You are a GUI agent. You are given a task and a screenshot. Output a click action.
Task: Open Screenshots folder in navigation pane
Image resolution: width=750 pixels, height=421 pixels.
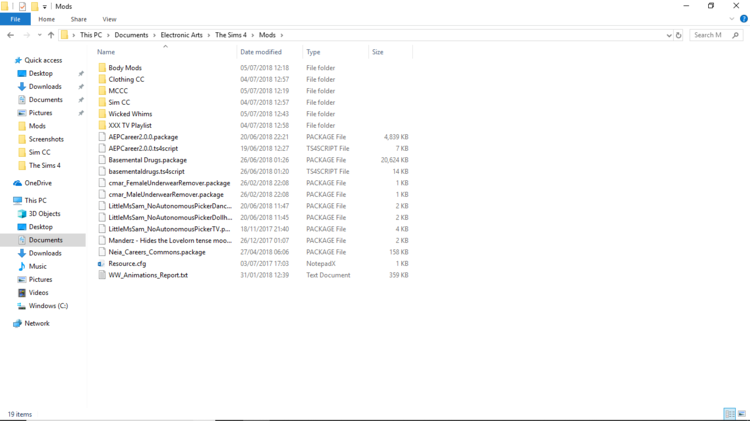tap(46, 139)
